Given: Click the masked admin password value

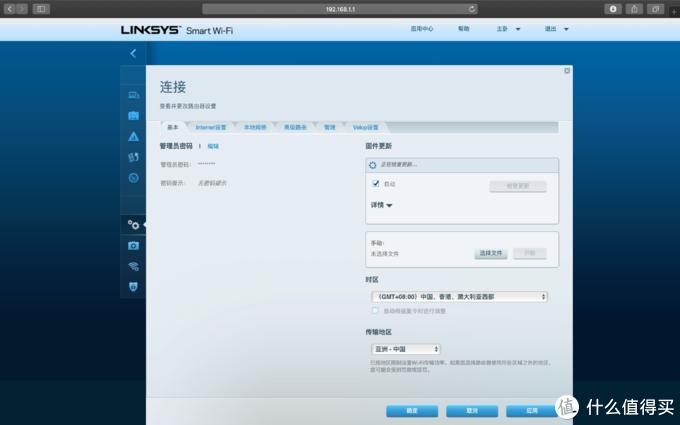Looking at the screenshot, I should click(206, 164).
